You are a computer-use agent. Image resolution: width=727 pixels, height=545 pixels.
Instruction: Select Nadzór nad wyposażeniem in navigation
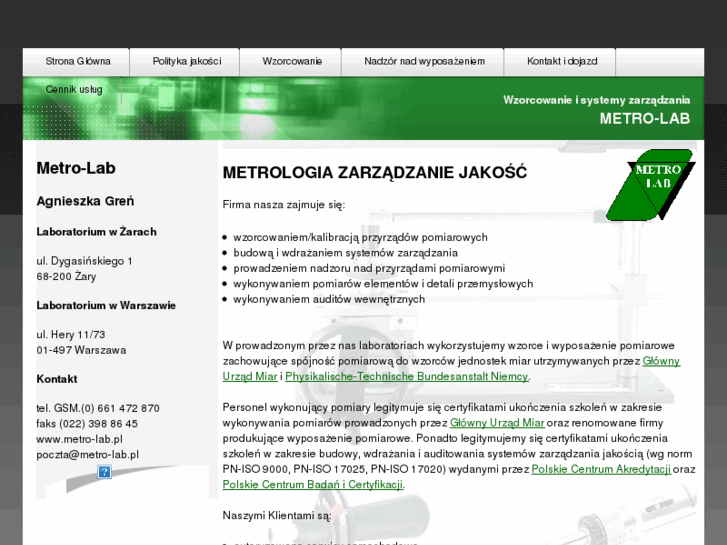click(x=423, y=62)
